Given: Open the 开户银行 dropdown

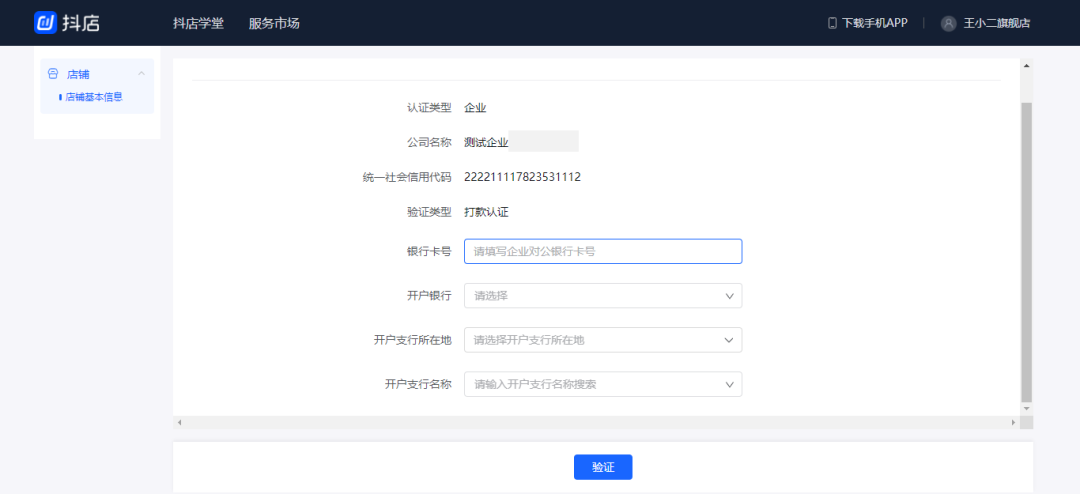Looking at the screenshot, I should click(x=603, y=296).
